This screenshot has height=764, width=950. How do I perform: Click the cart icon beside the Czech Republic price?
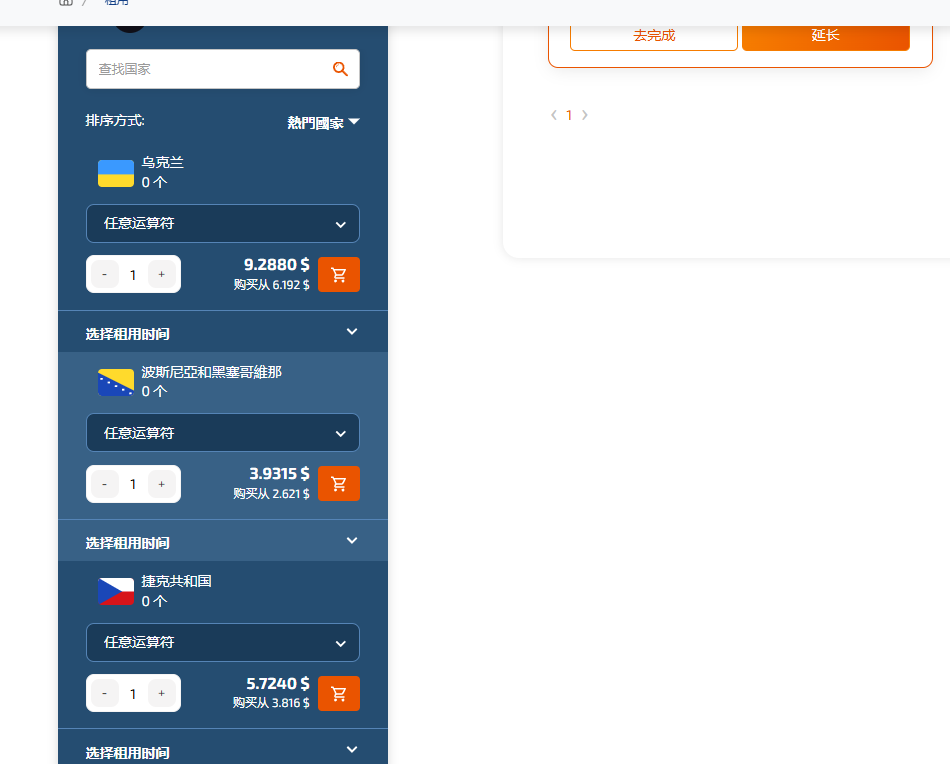(x=338, y=693)
